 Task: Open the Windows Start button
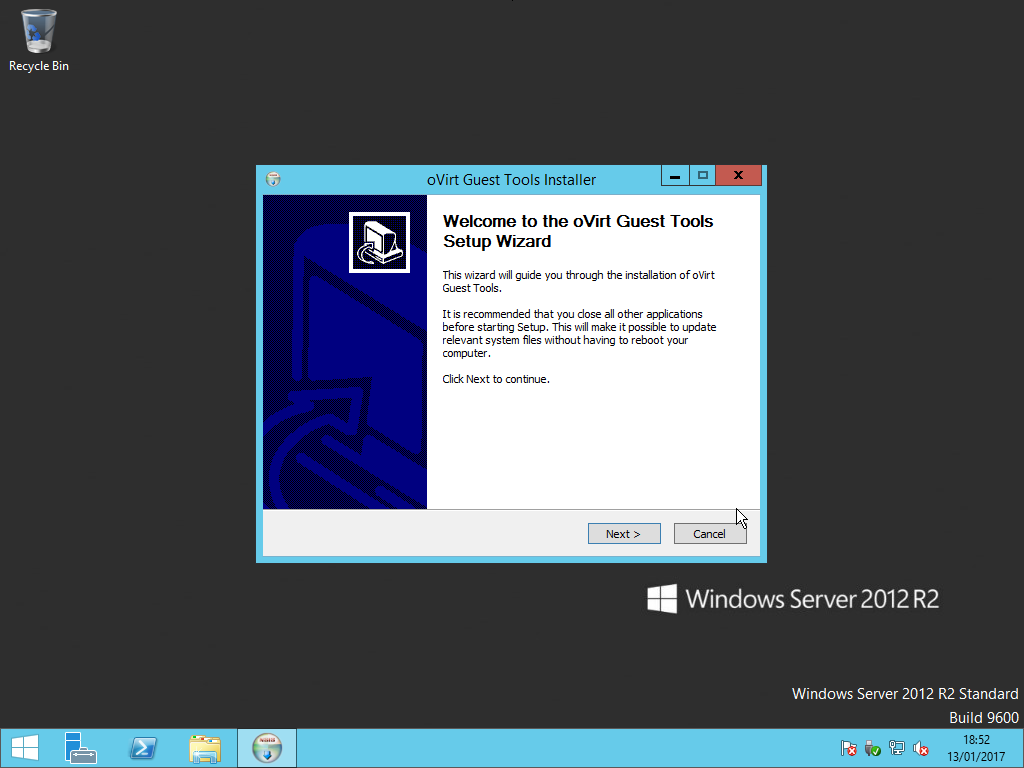coord(25,748)
